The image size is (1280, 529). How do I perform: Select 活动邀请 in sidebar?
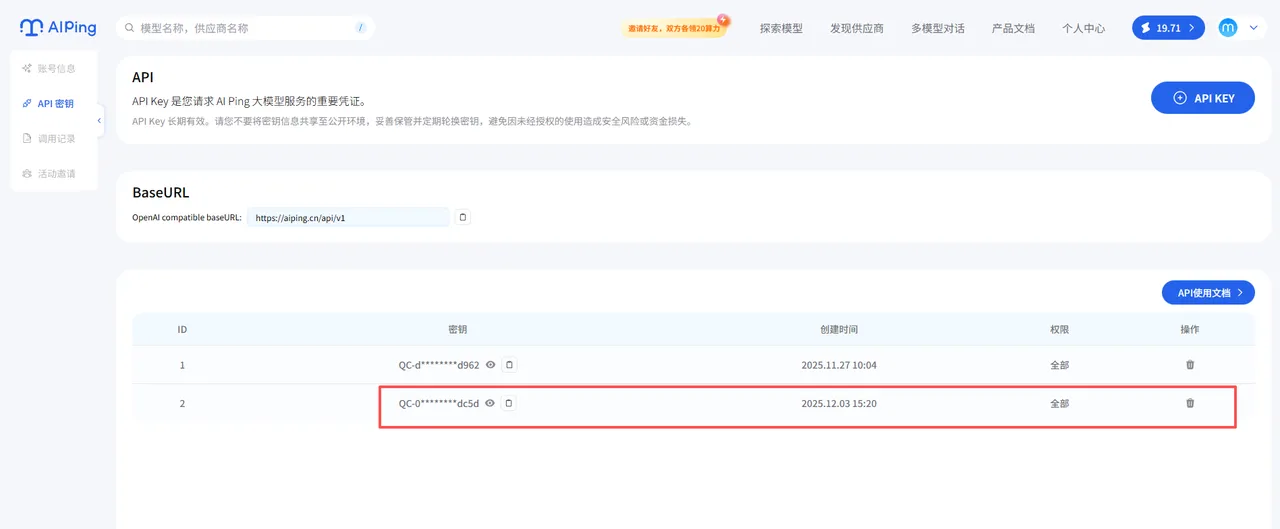point(49,173)
